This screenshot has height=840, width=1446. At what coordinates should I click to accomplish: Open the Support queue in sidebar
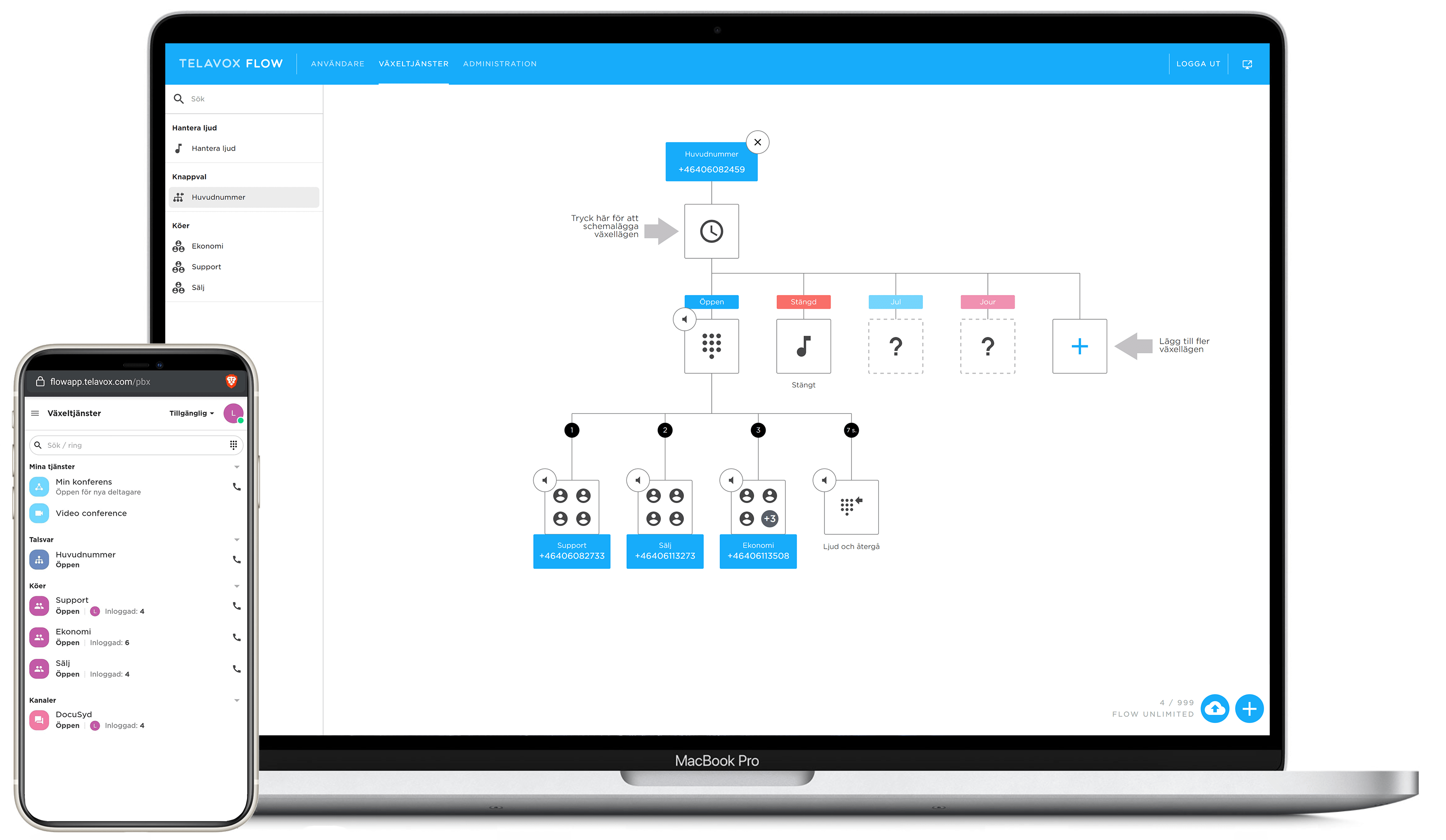(x=244, y=267)
